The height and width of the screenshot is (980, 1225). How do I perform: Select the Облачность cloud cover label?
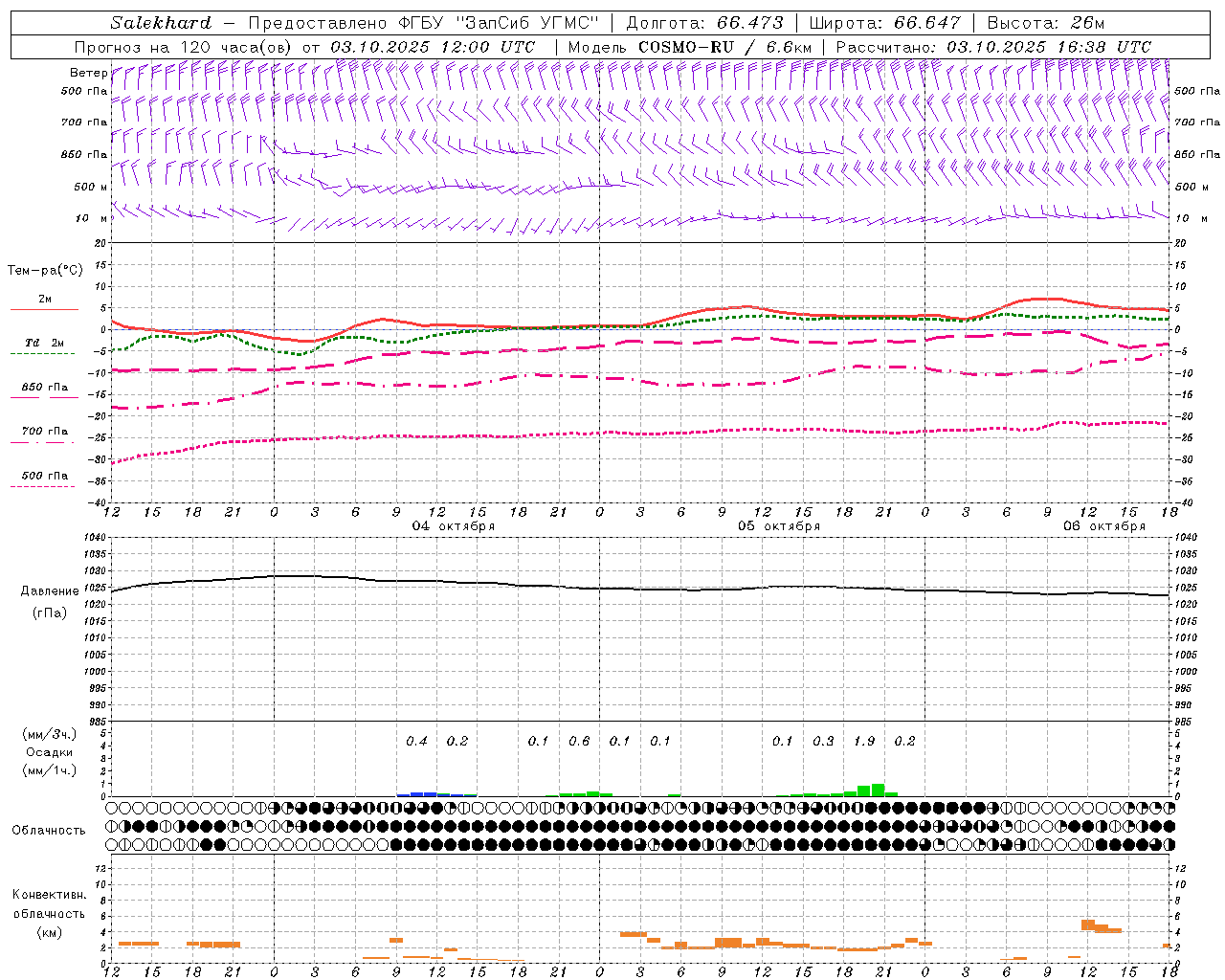pos(49,831)
